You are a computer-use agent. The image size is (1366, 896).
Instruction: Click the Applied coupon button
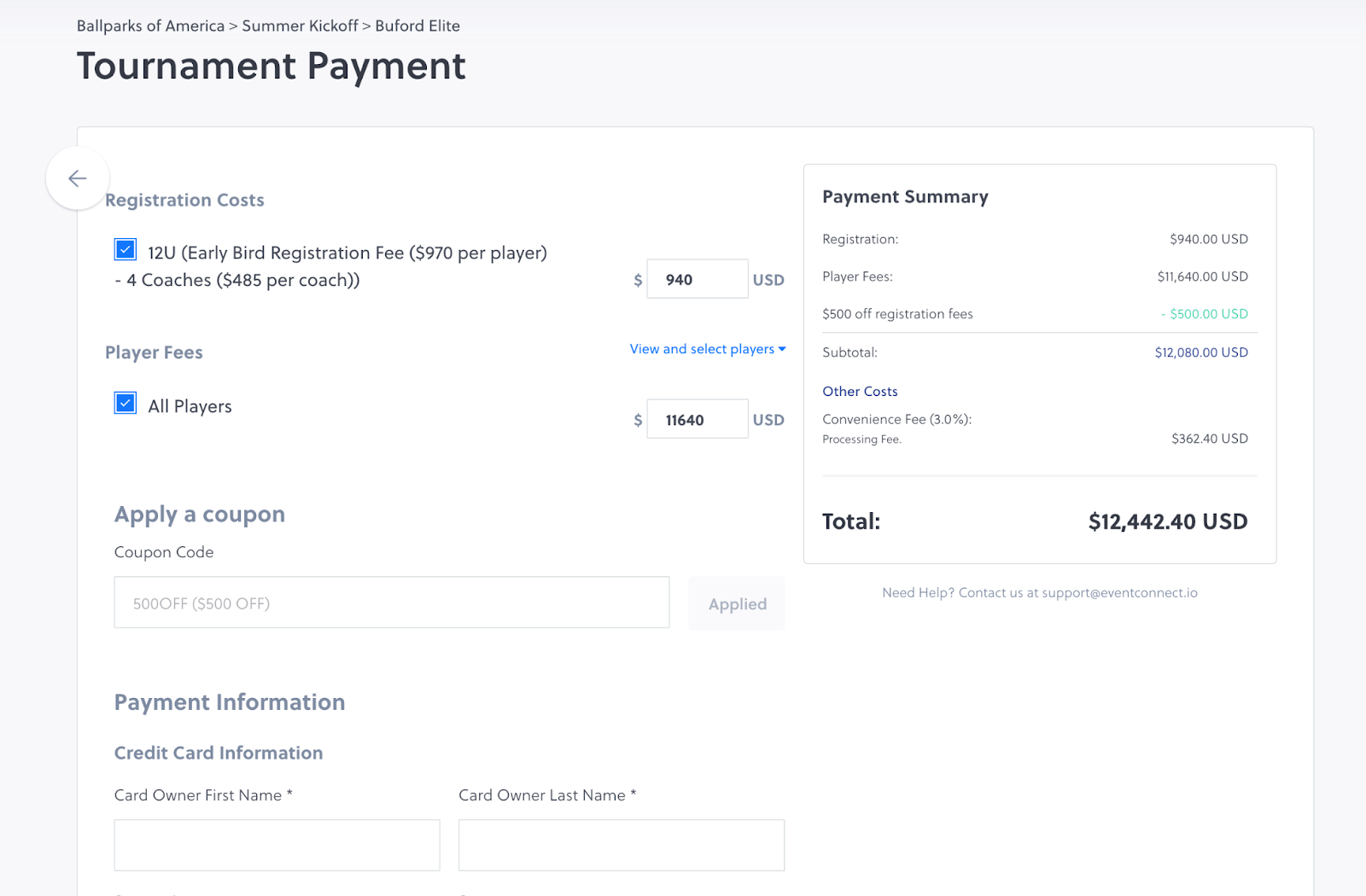[x=737, y=603]
